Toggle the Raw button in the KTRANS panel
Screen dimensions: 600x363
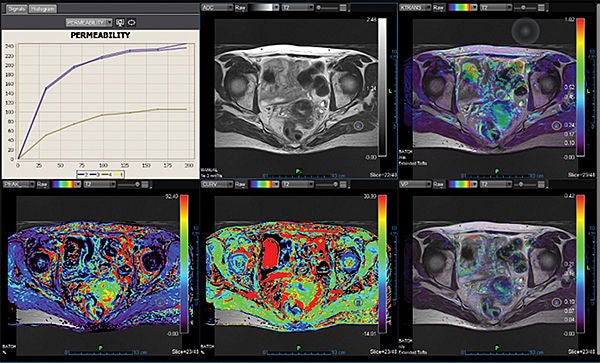pos(439,7)
